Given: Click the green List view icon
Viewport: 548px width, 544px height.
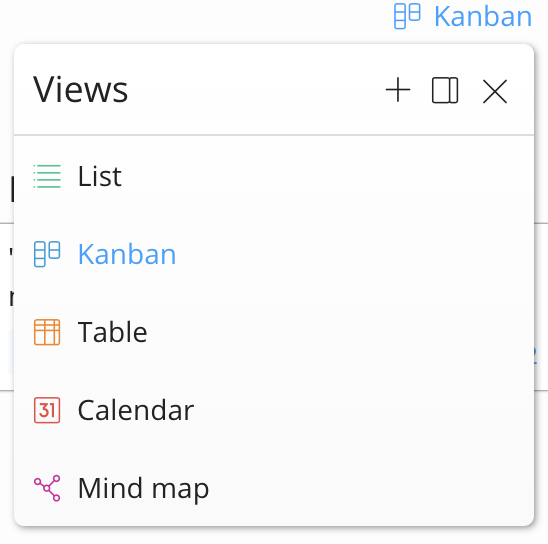Looking at the screenshot, I should pos(47,176).
